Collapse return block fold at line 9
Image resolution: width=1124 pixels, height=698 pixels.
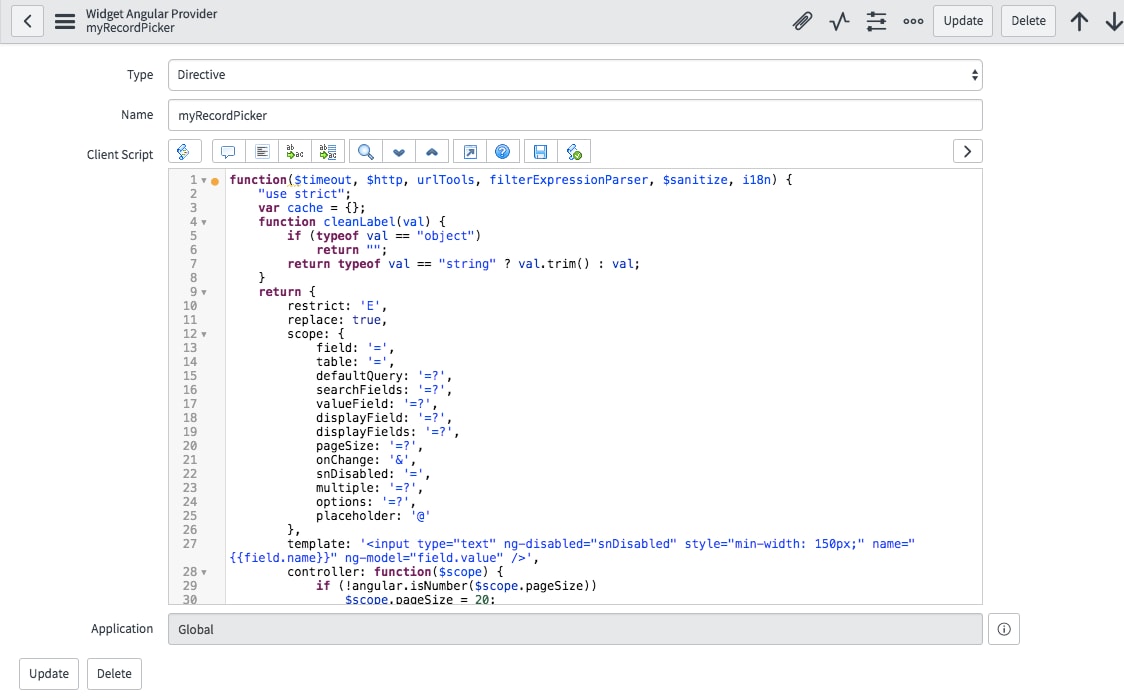click(x=204, y=292)
